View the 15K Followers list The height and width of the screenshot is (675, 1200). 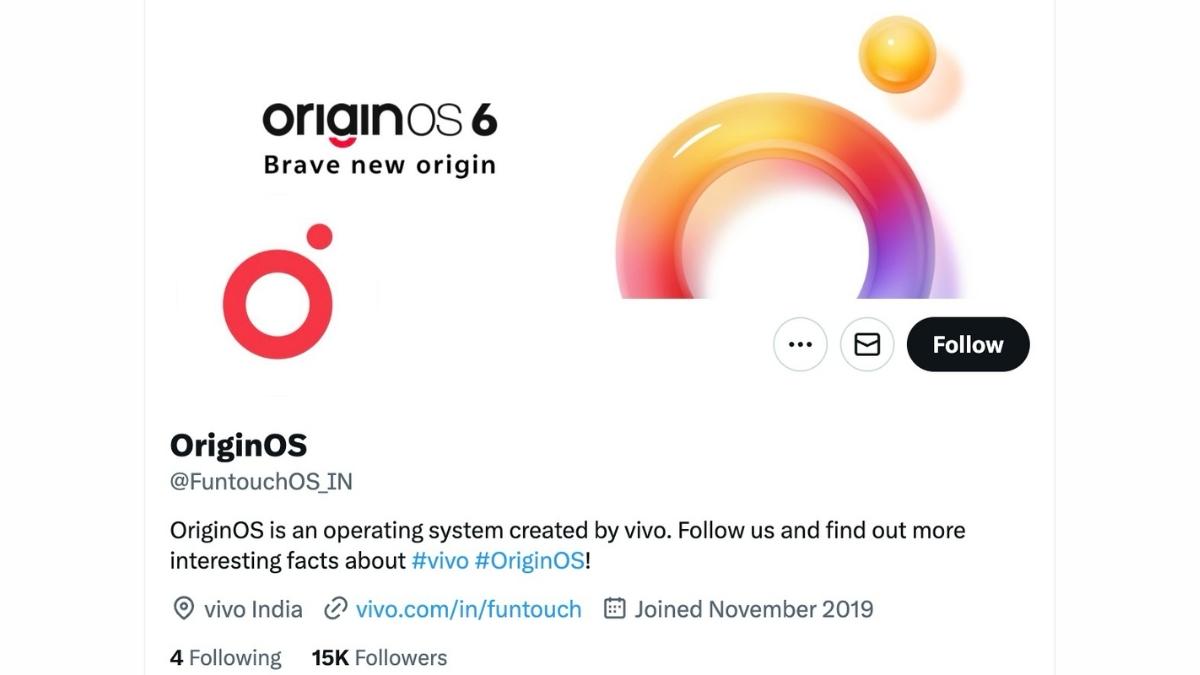377,657
